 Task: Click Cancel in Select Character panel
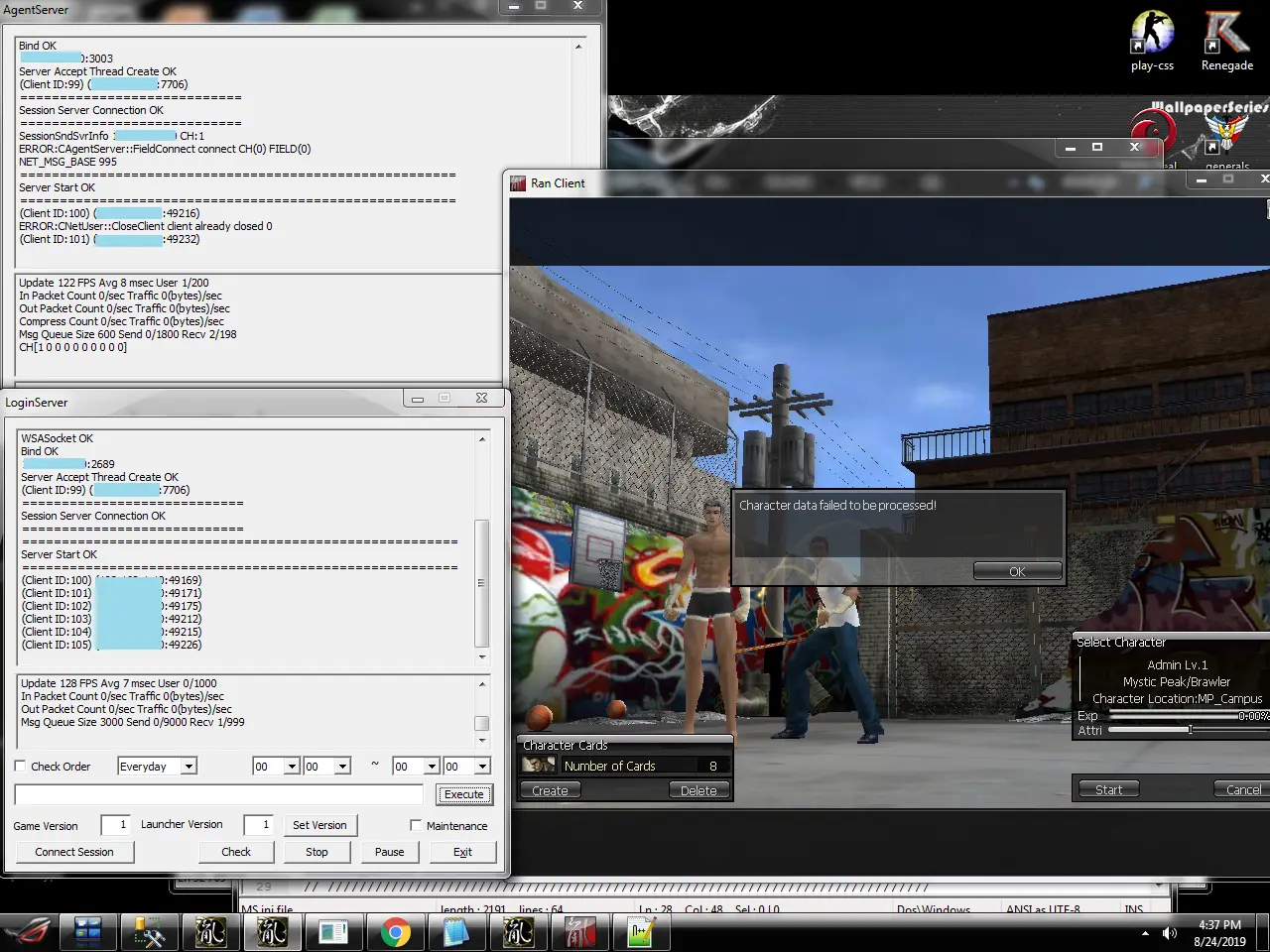click(1242, 789)
